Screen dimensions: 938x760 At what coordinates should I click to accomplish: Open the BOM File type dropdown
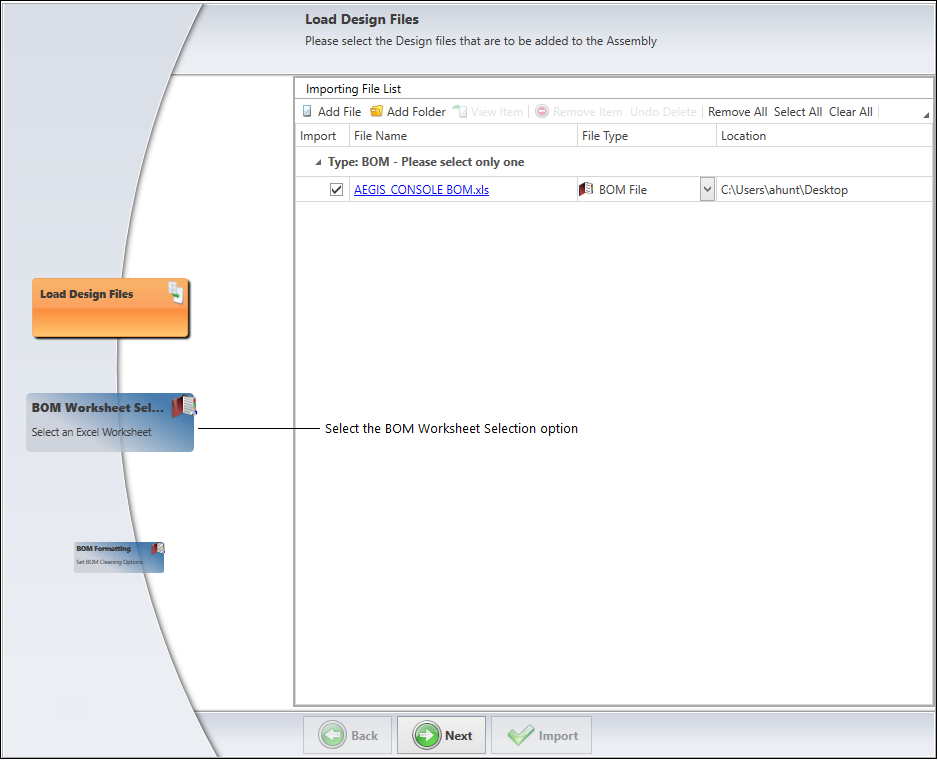[x=707, y=189]
